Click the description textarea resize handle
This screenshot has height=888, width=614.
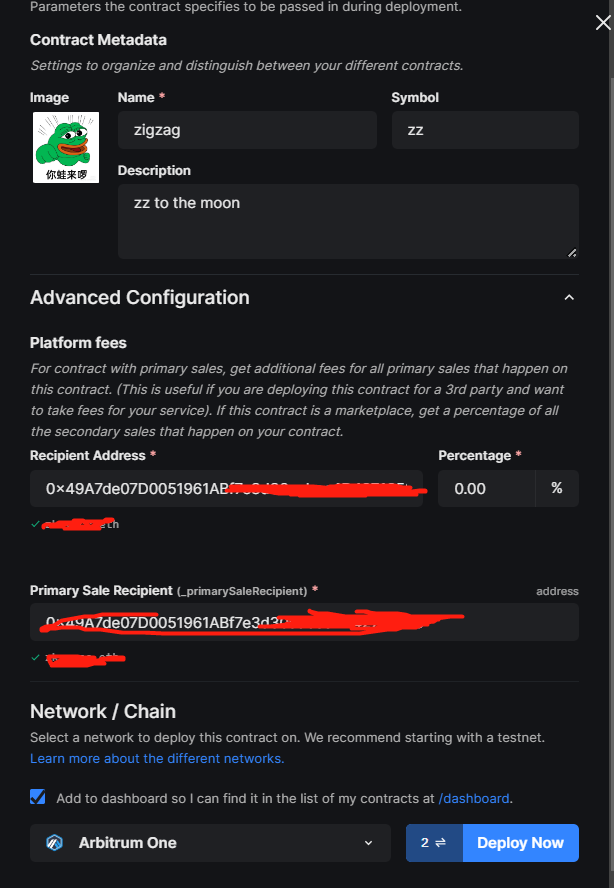572,253
